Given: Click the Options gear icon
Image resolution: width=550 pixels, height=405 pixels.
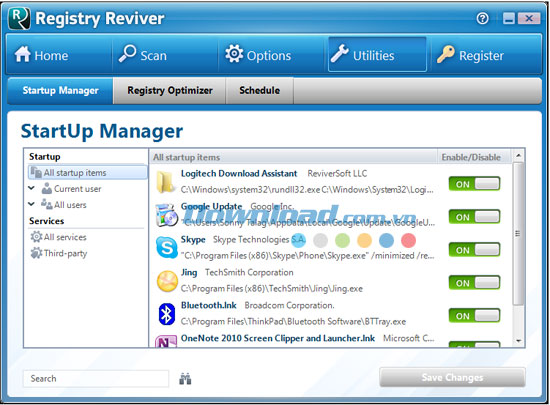Looking at the screenshot, I should [234, 54].
